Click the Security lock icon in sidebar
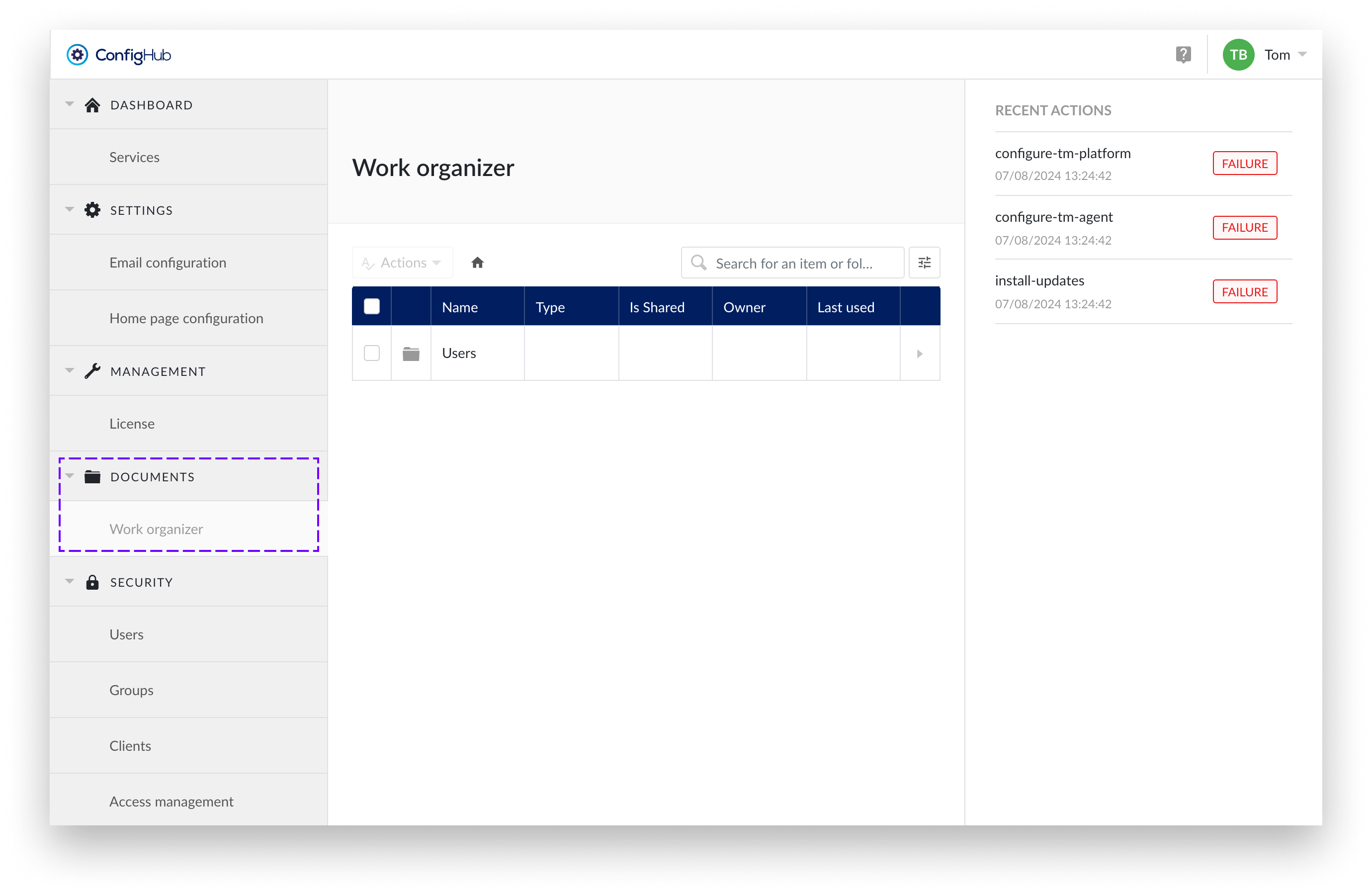Viewport: 1372px width, 895px height. point(92,582)
